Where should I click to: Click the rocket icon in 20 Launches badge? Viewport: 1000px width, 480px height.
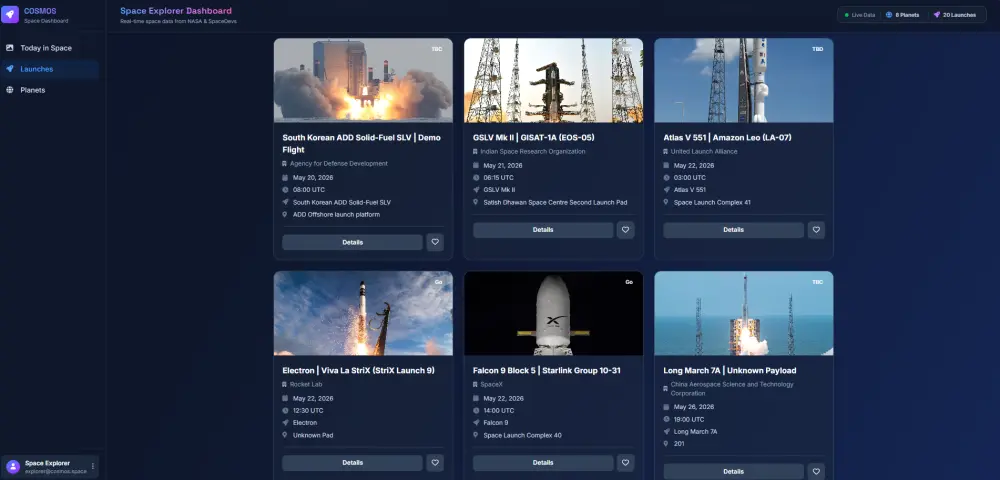(937, 15)
